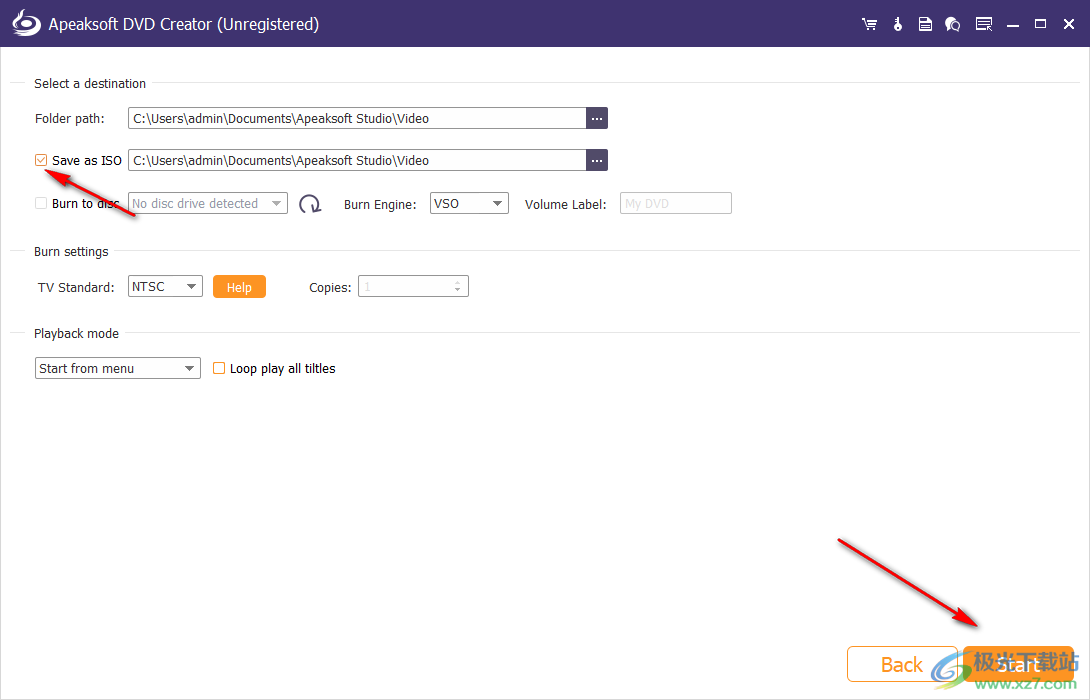1090x700 pixels.
Task: Expand the Burn Engine VSO dropdown
Action: point(469,203)
